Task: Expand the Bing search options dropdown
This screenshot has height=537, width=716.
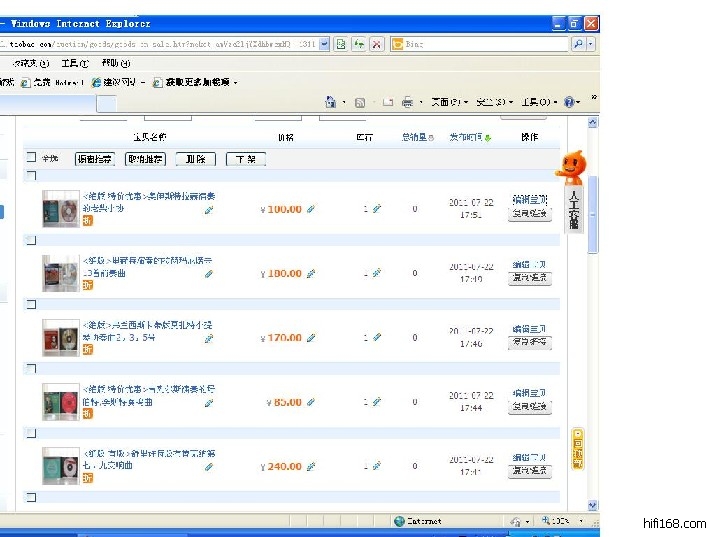Action: click(591, 44)
